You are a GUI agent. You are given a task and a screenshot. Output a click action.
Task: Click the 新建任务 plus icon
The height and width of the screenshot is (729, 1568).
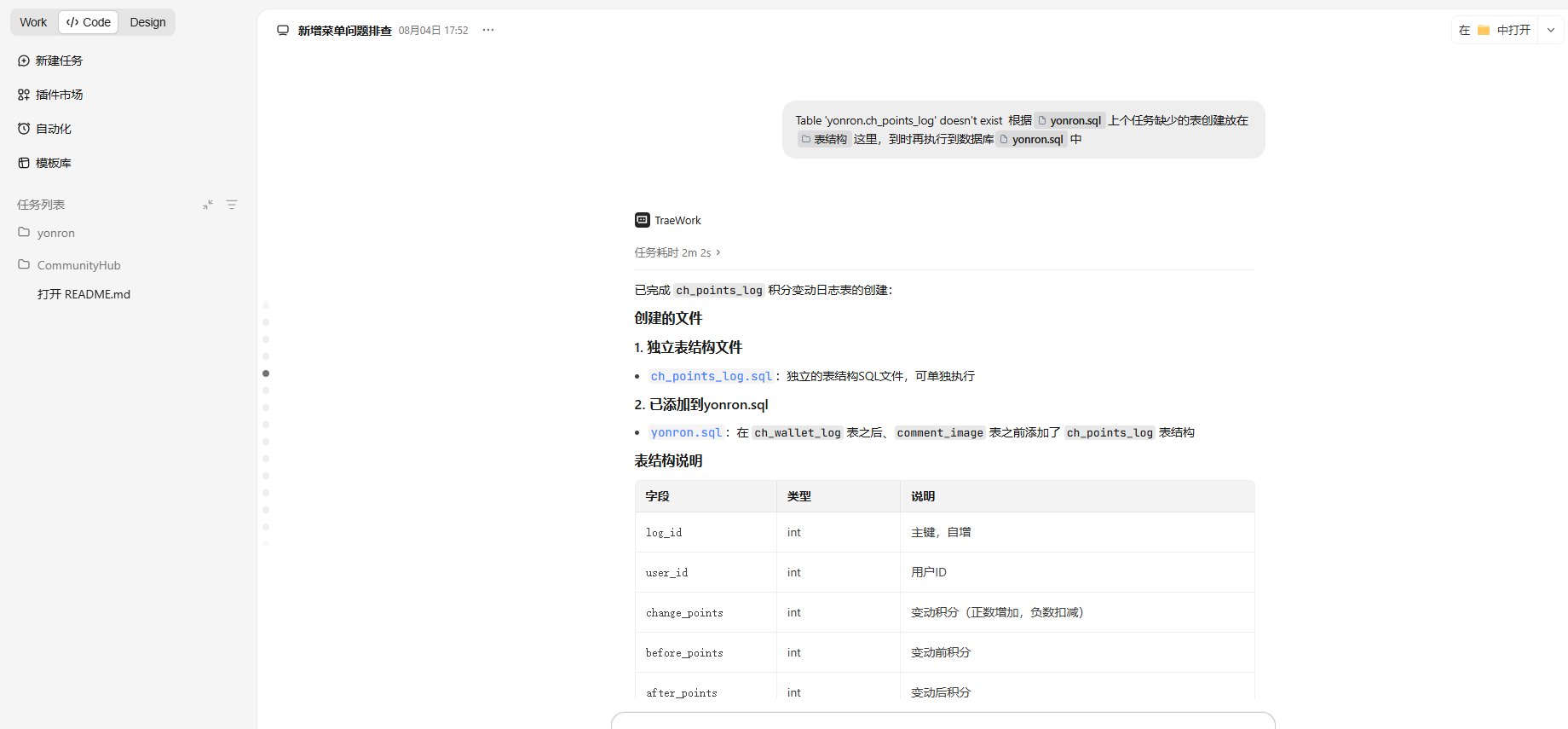point(24,61)
